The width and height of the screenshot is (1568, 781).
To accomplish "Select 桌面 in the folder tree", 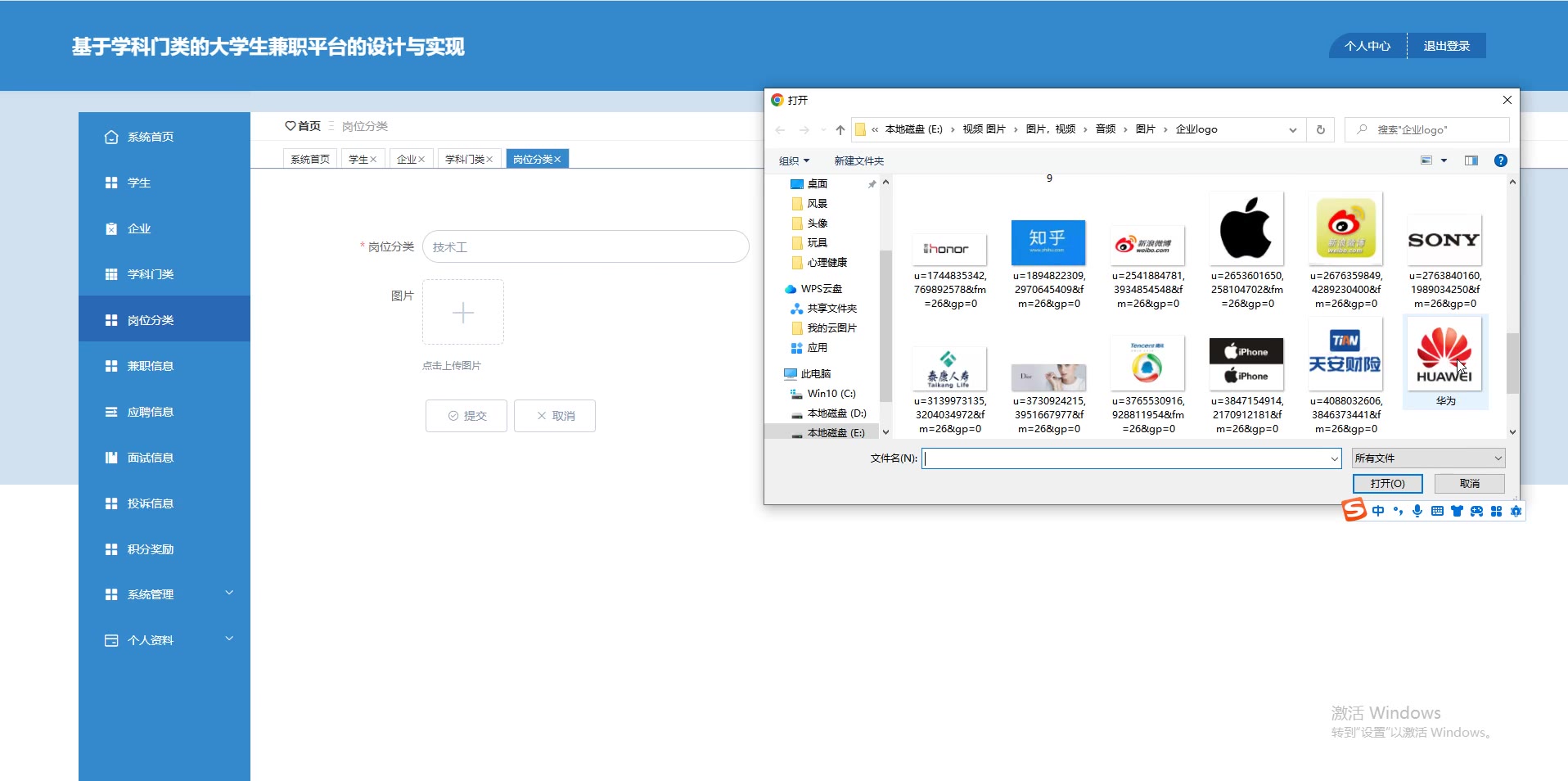I will pos(818,184).
